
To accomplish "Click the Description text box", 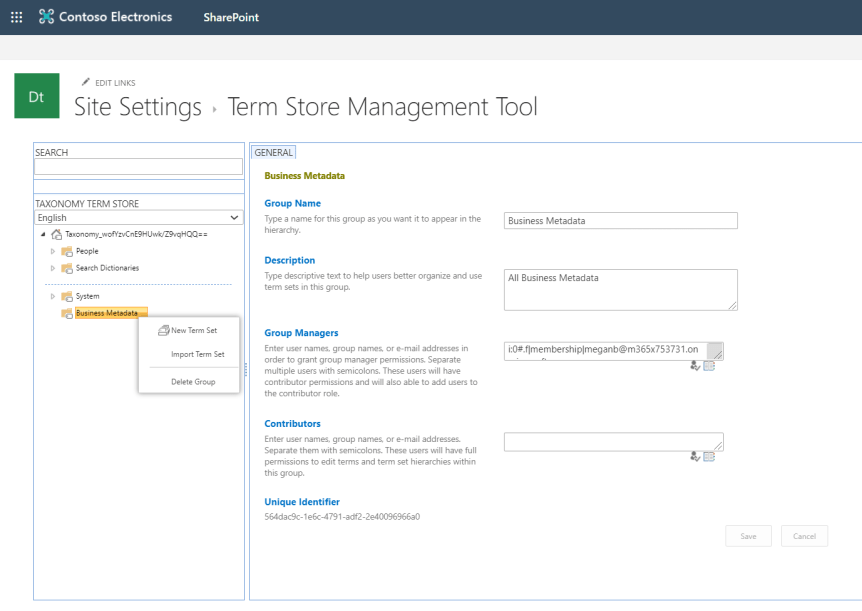I will (620, 289).
